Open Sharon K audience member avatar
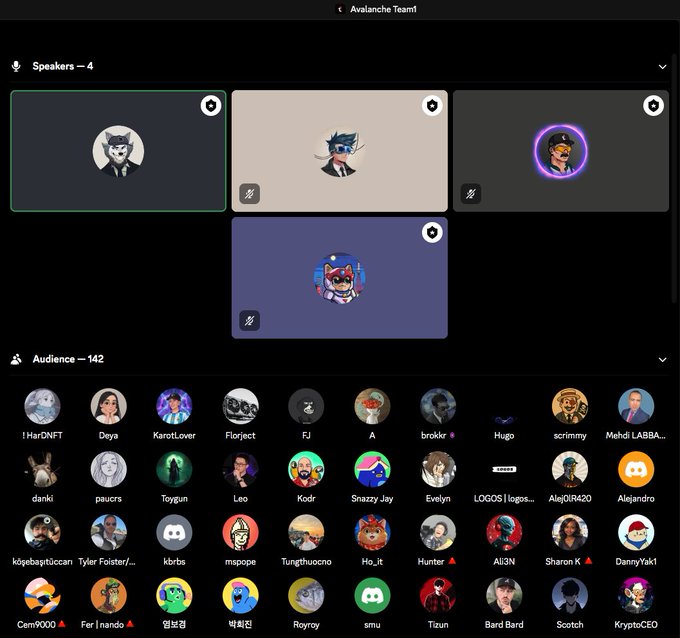The image size is (680, 638). [570, 532]
